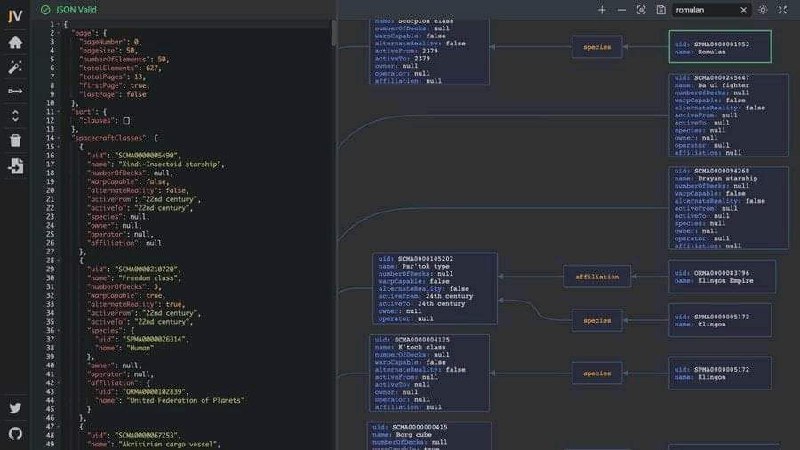Viewport: 800px width, 450px height.
Task: Click the affiliation node near Klingon Empire
Action: tap(597, 277)
